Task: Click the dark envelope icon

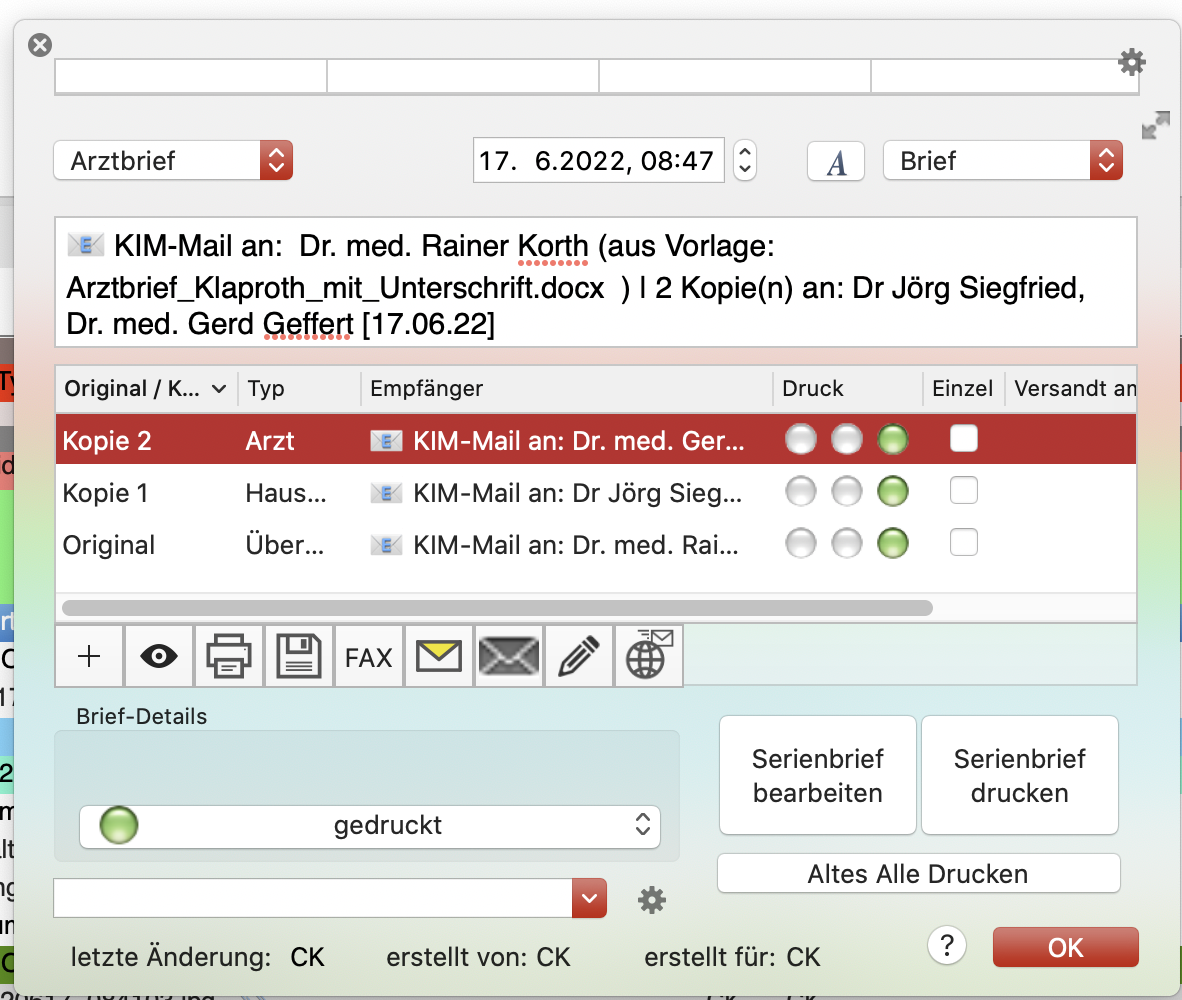Action: (x=509, y=656)
